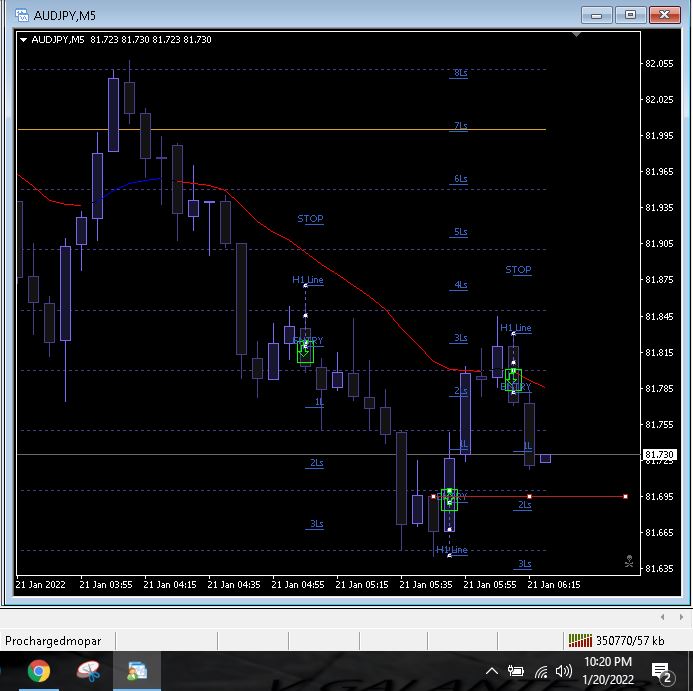Open the volume speaker tray icon

click(564, 672)
